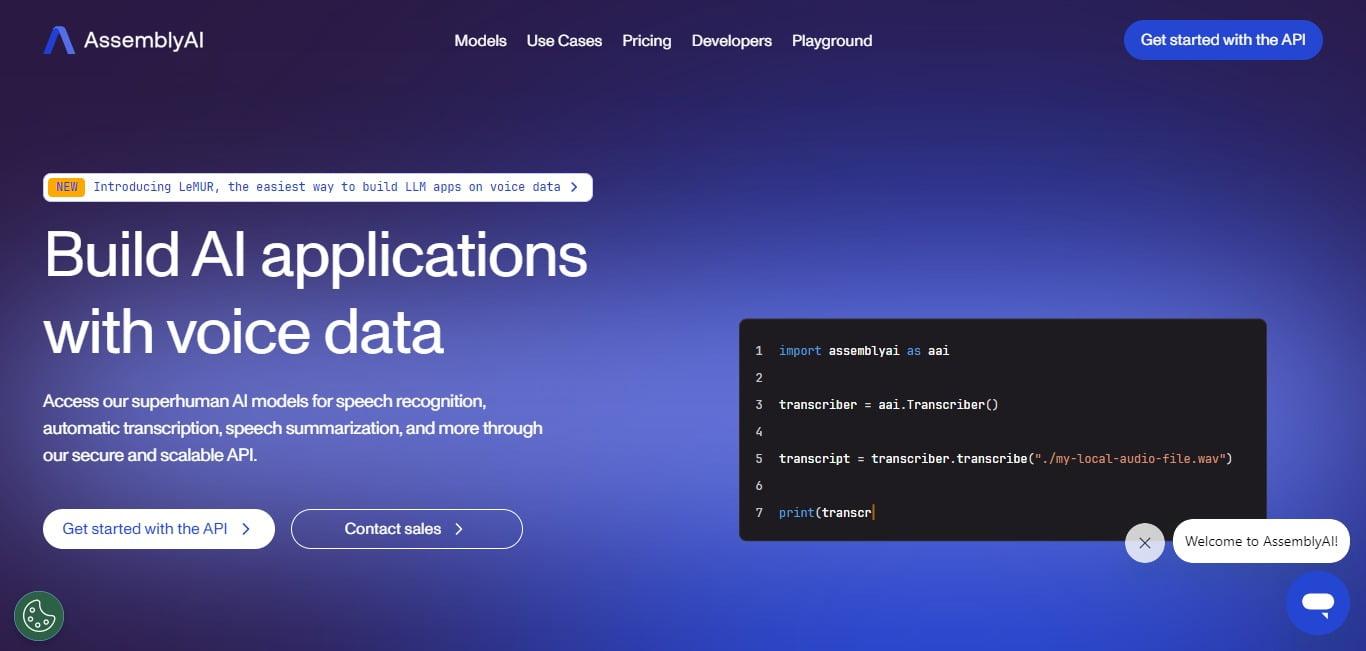Go to the Pricing page

pyautogui.click(x=646, y=41)
